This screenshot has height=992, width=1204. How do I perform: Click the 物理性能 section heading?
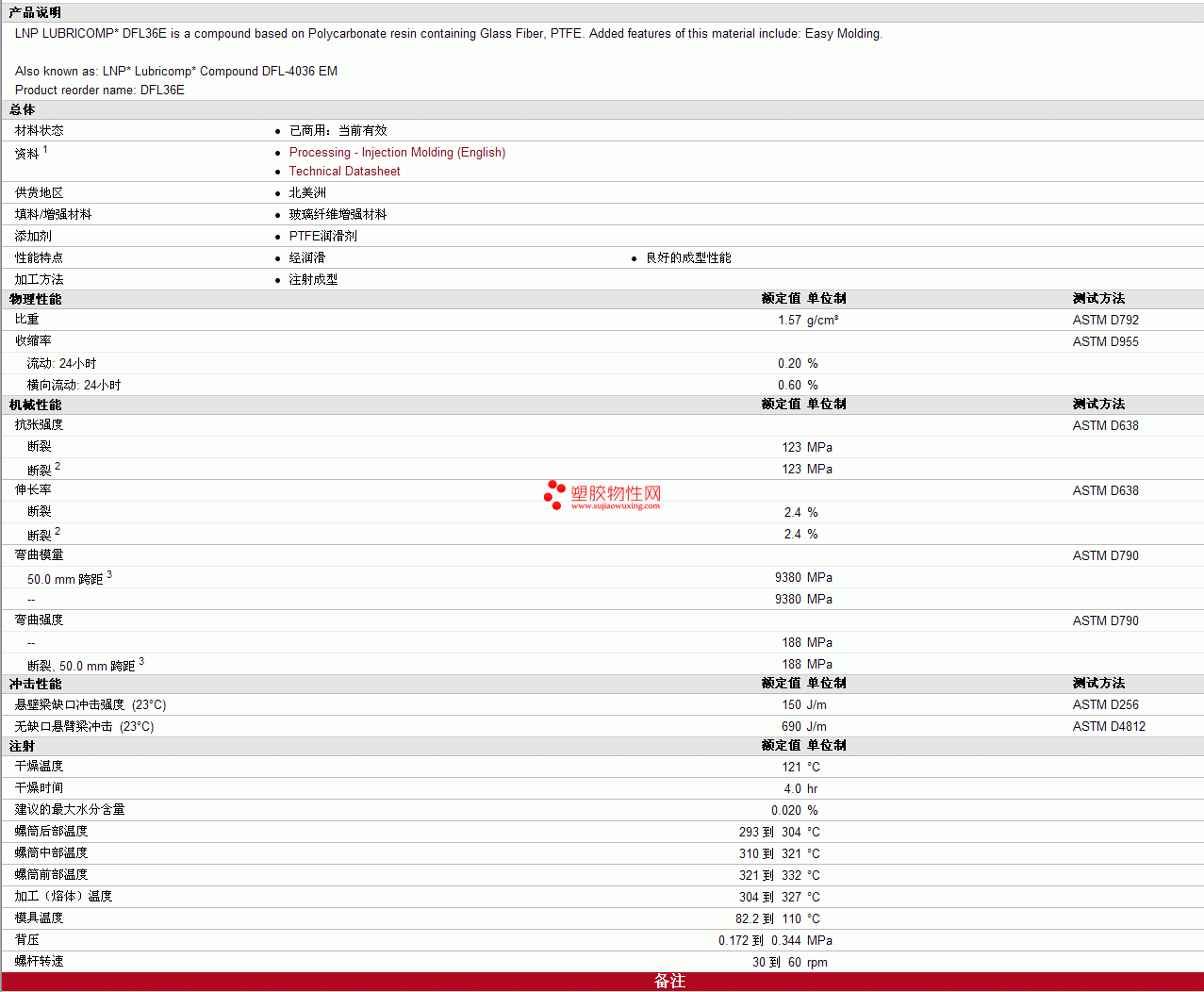coord(35,299)
